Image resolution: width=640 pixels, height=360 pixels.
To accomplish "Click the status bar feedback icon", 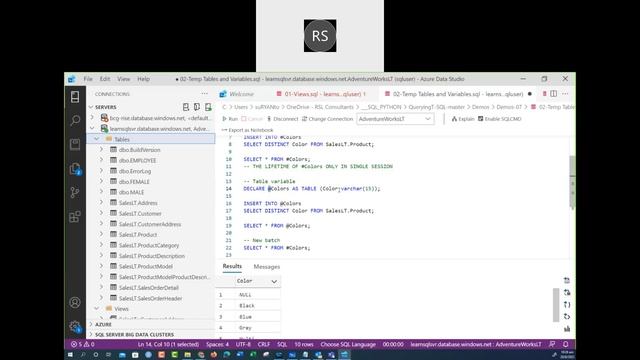I will pos(552,344).
